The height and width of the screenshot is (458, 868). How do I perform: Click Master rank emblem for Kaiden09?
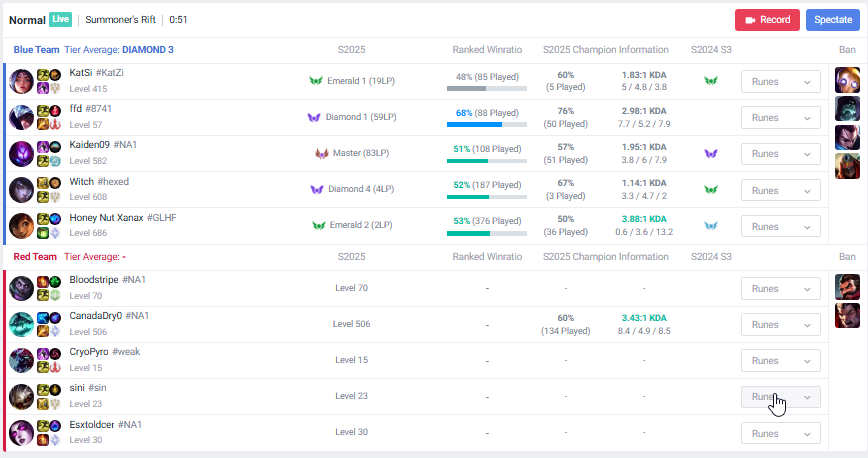[322, 153]
